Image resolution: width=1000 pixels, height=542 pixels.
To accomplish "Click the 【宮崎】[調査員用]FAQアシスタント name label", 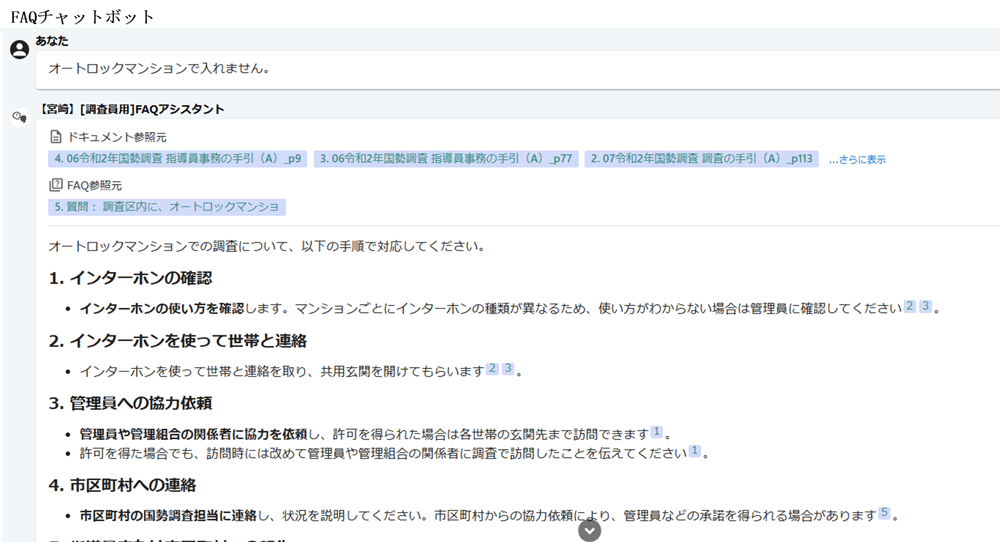I will click(131, 109).
